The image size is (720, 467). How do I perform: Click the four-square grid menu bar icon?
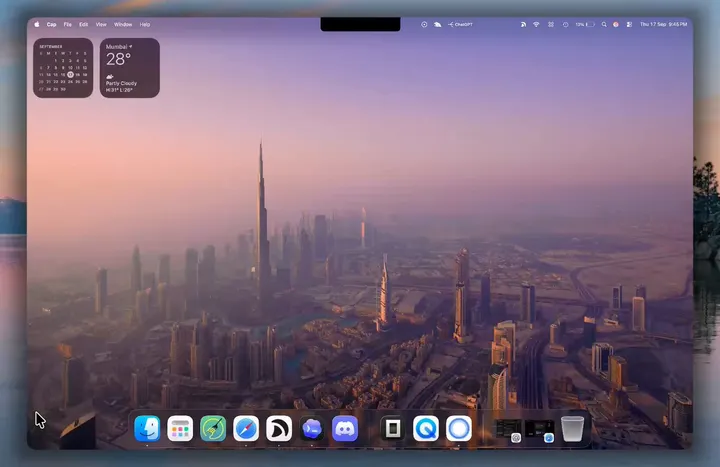[x=551, y=24]
